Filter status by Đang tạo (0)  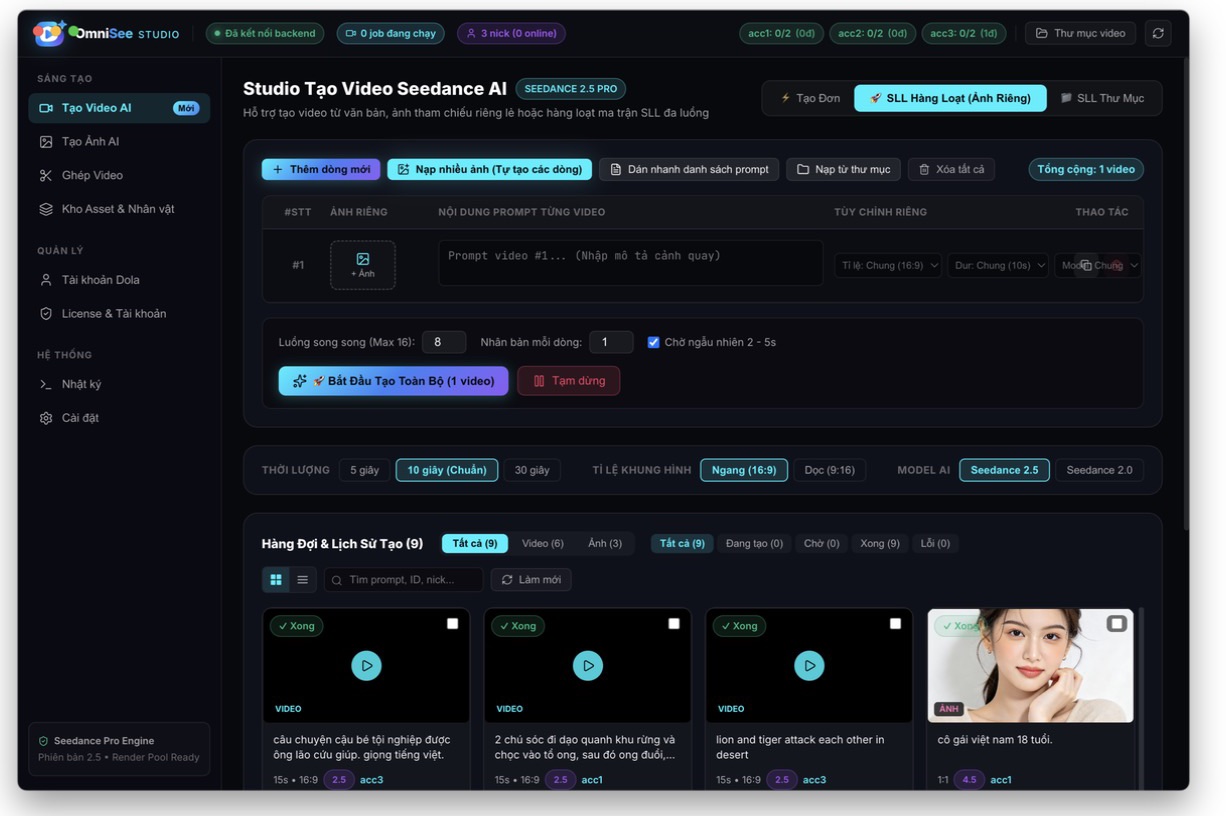(754, 544)
